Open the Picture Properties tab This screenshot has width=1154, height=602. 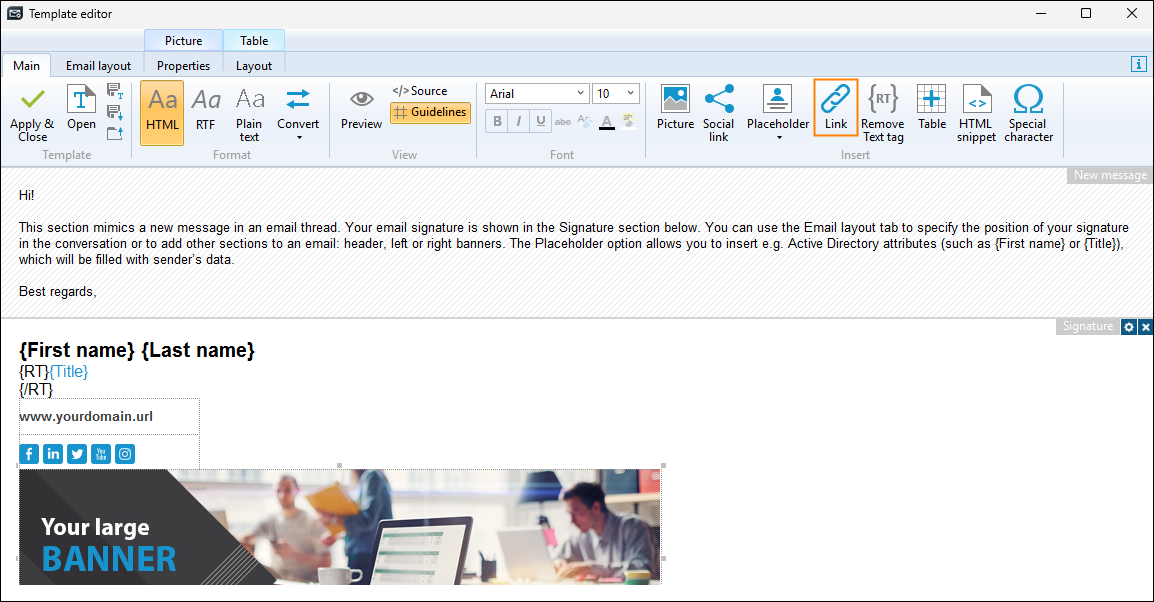click(183, 65)
